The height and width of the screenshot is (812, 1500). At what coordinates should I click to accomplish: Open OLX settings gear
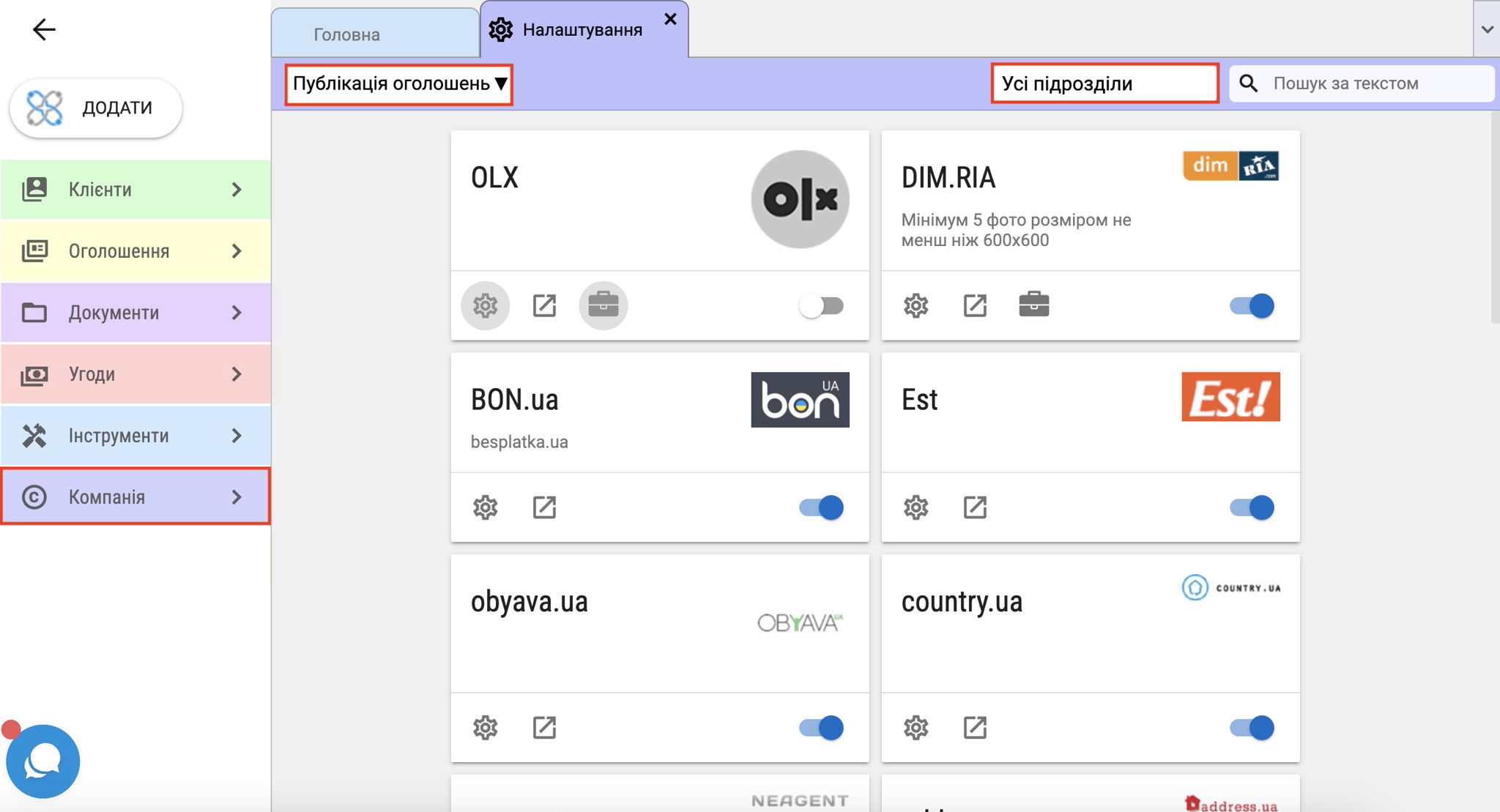(485, 305)
